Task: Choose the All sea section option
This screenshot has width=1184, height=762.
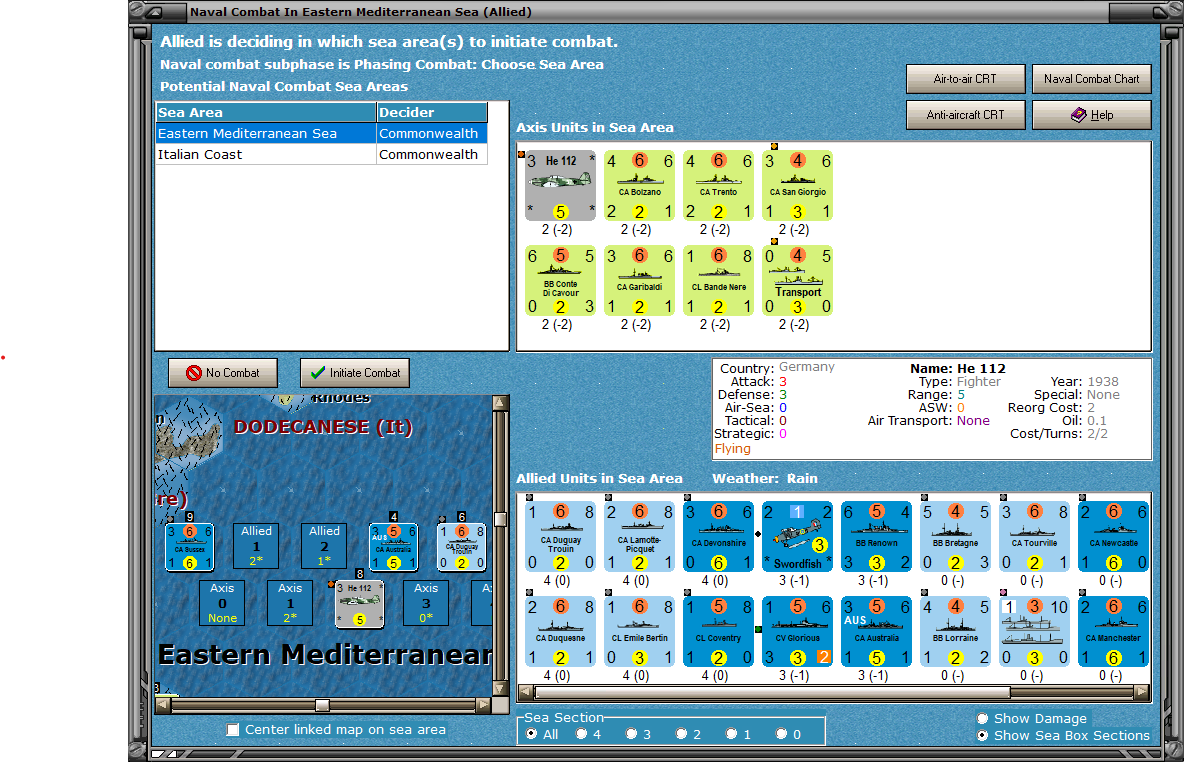Action: point(532,734)
